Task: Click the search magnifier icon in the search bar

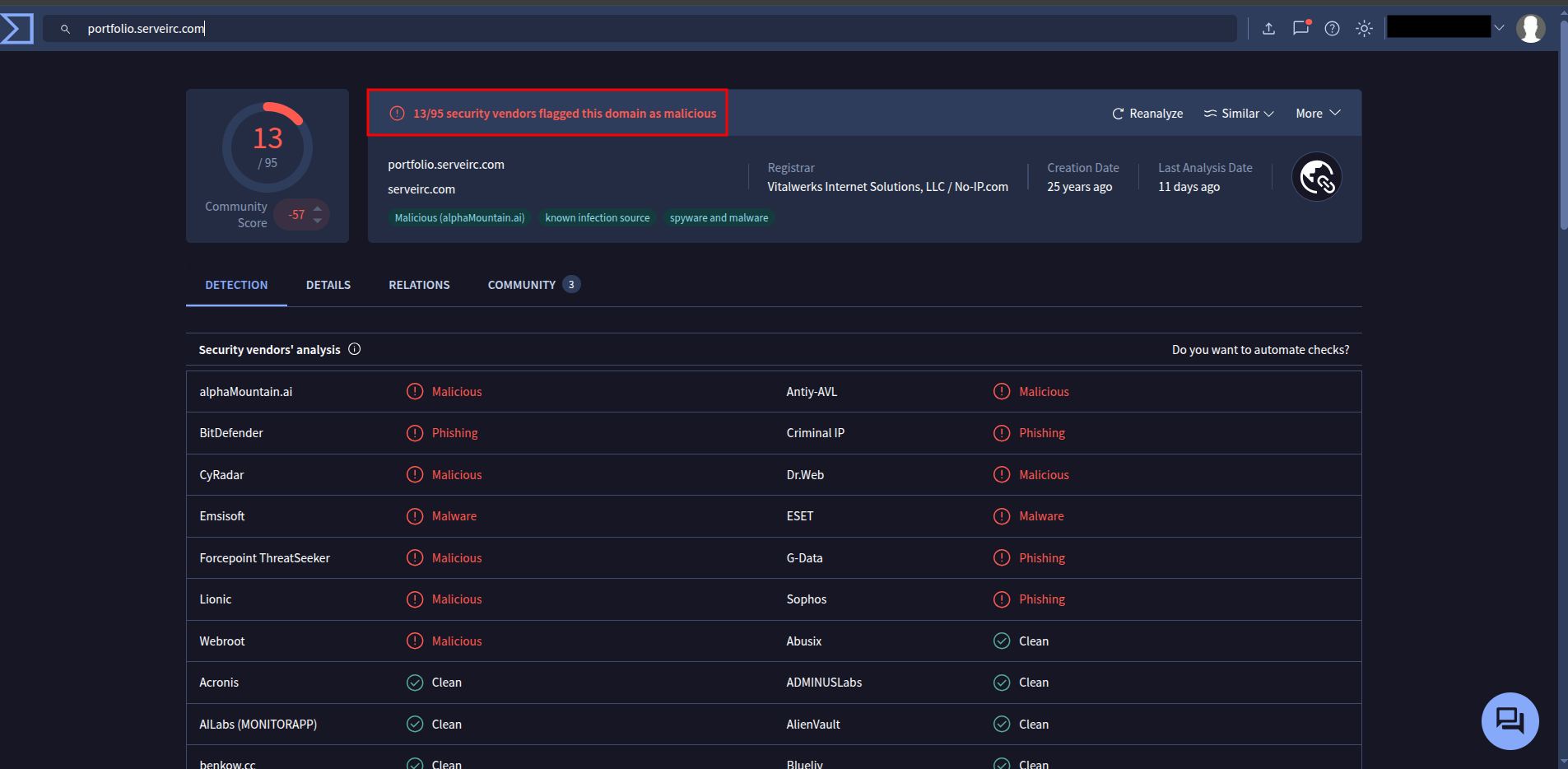Action: tap(65, 28)
